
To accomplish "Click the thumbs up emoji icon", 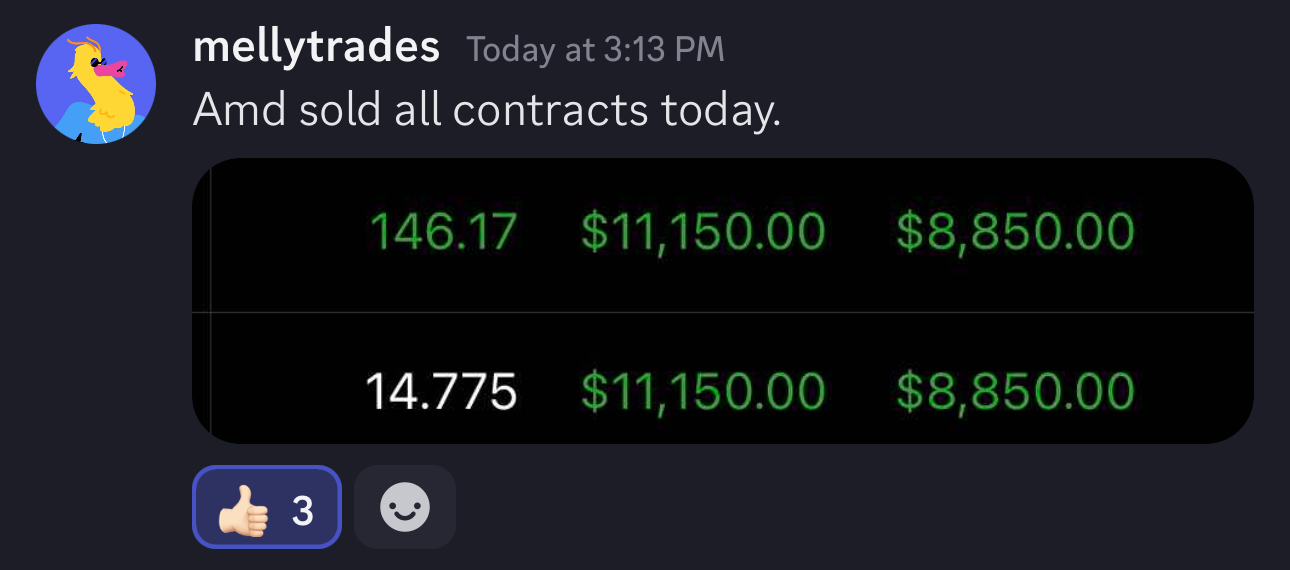I will click(244, 510).
